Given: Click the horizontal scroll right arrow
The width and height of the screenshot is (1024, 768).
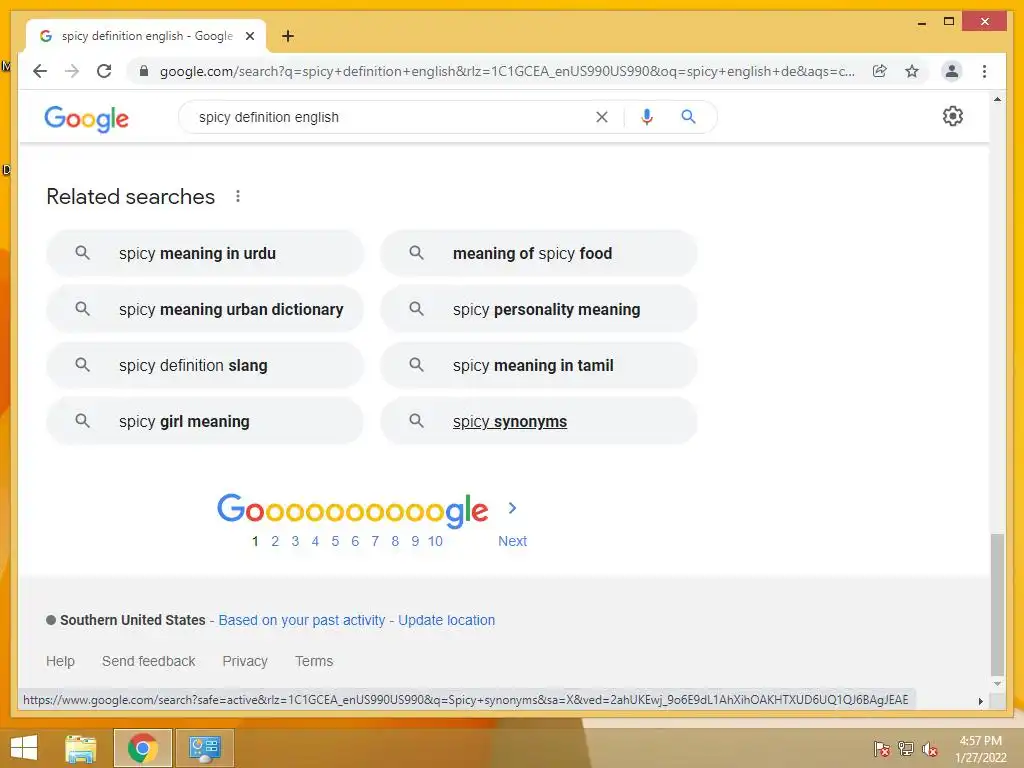Looking at the screenshot, I should pyautogui.click(x=980, y=701).
